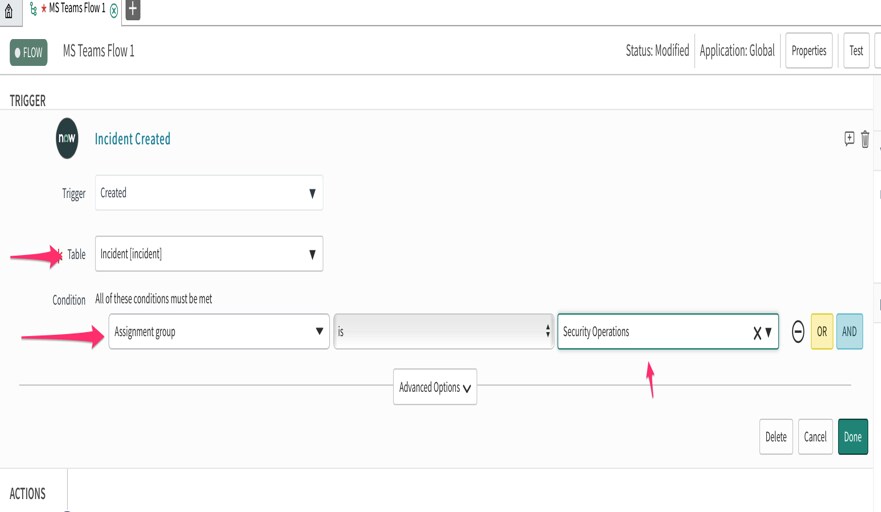
Task: Open the Trigger type dropdown
Action: click(x=209, y=193)
